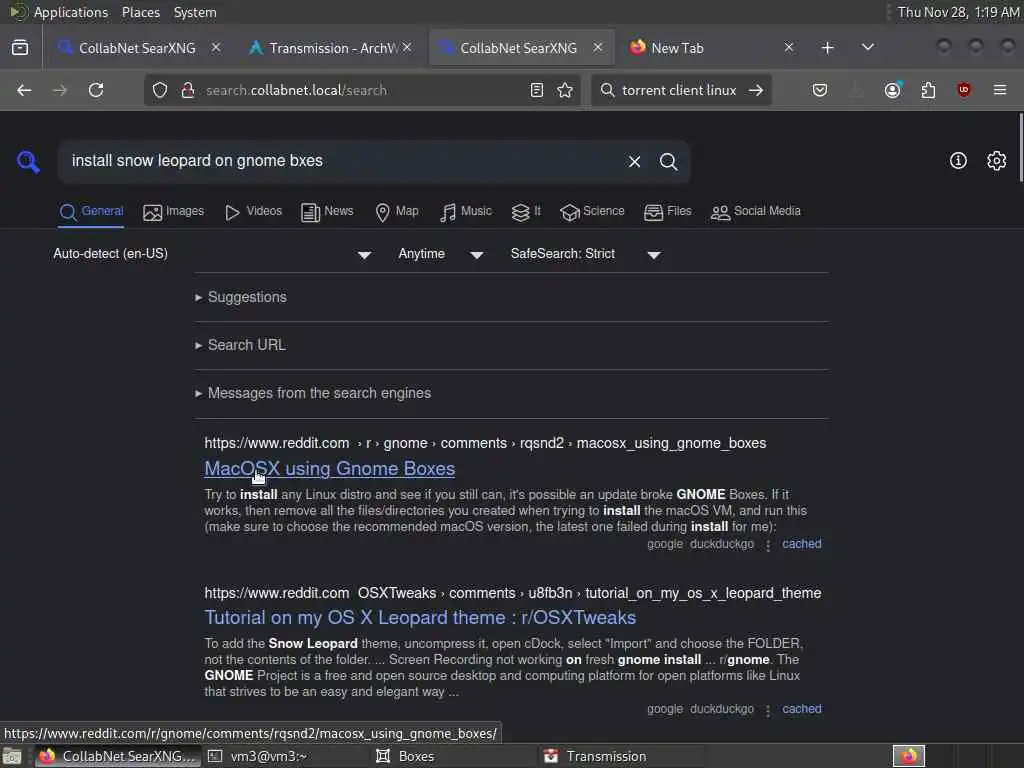Open a new tab with plus button
This screenshot has width=1024, height=768.
(x=827, y=48)
